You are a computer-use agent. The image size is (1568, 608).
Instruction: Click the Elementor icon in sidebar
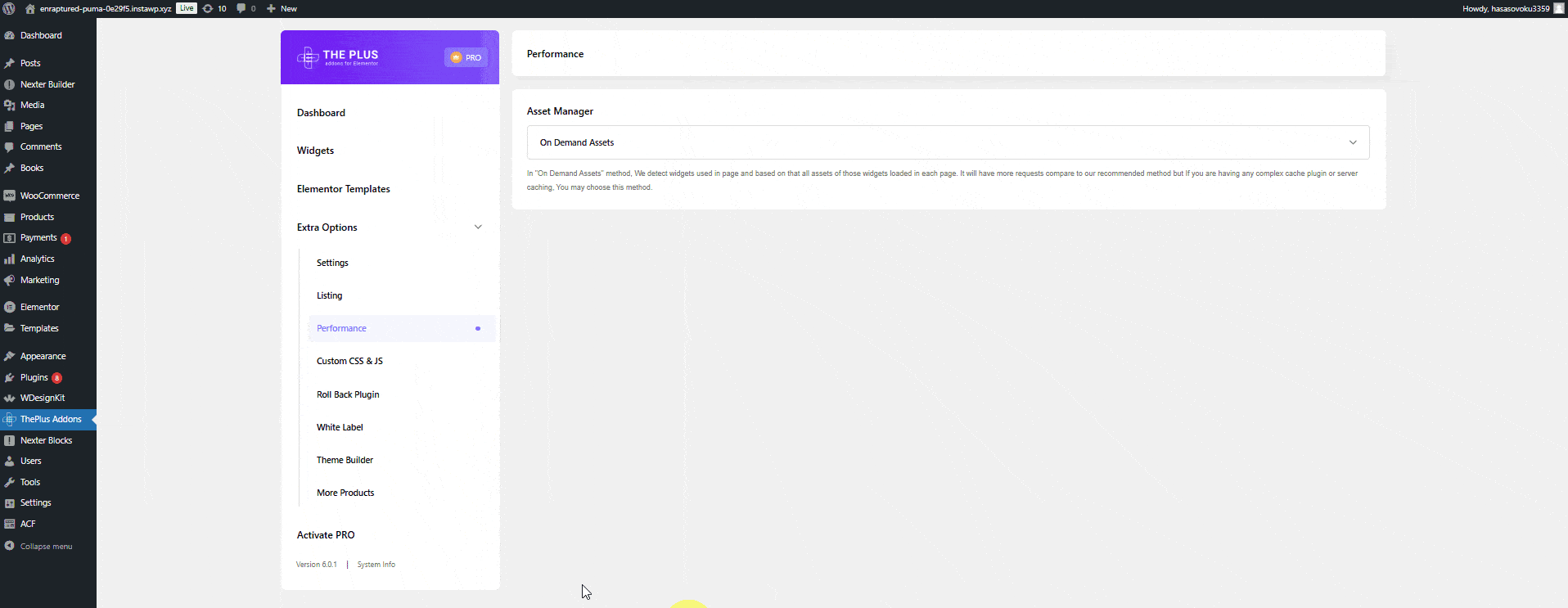(x=10, y=308)
